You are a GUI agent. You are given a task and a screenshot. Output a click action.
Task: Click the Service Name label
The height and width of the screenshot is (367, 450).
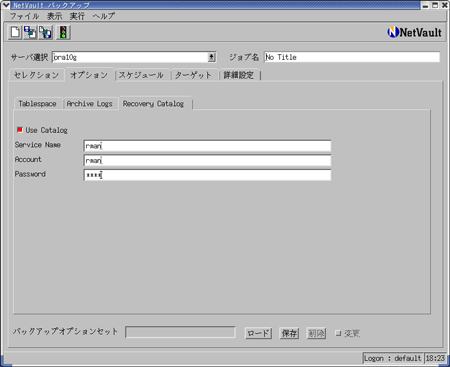[38, 145]
